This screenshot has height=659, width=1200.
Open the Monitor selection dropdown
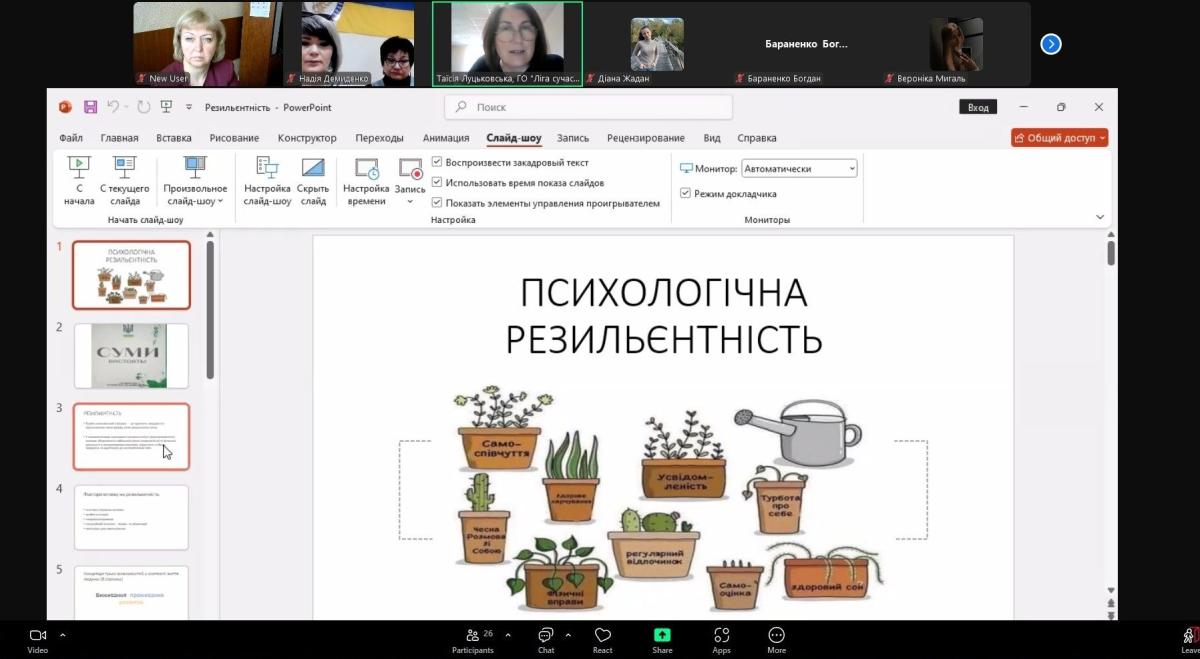[799, 169]
